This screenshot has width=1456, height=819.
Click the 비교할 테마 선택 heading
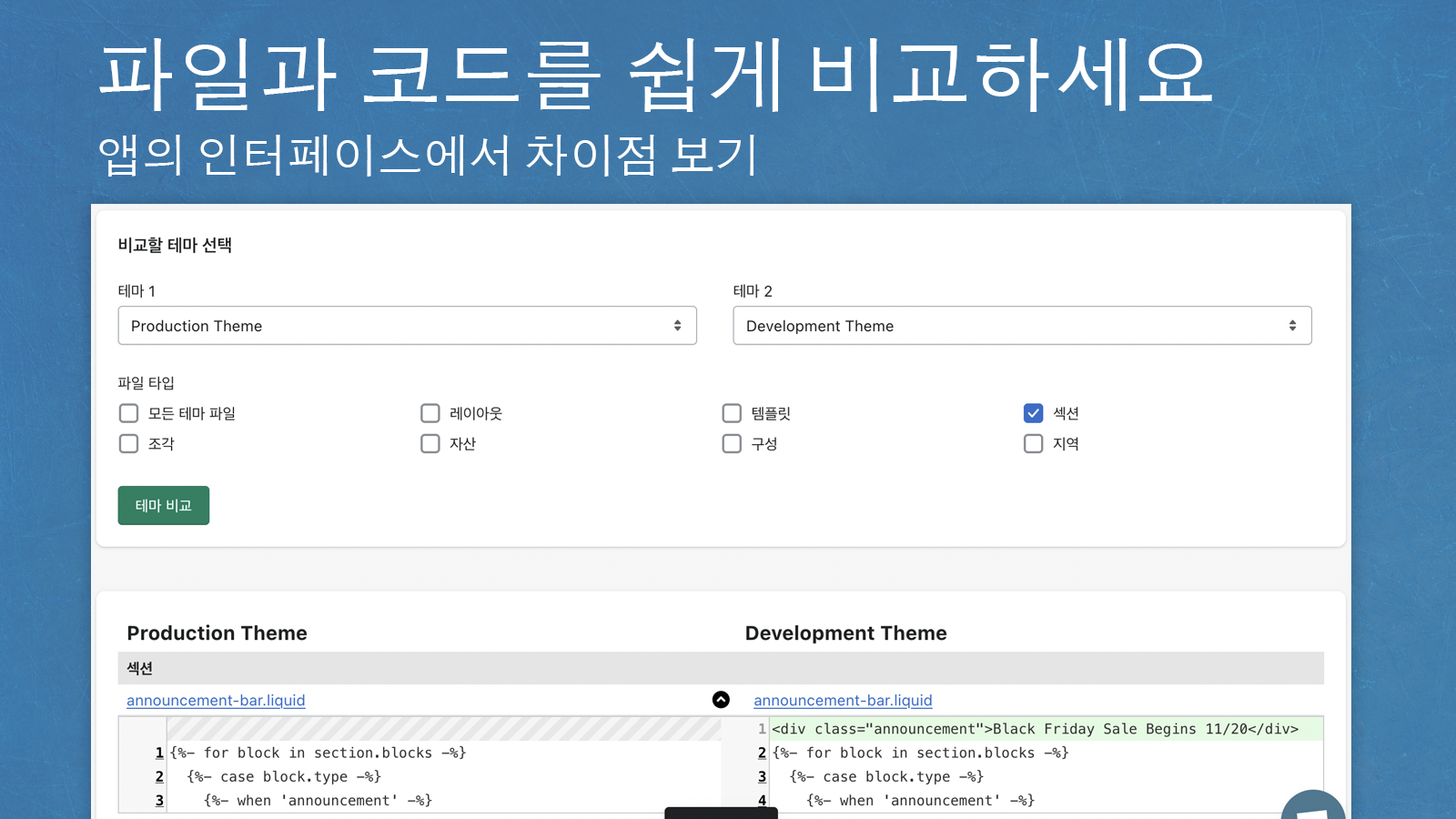[175, 245]
